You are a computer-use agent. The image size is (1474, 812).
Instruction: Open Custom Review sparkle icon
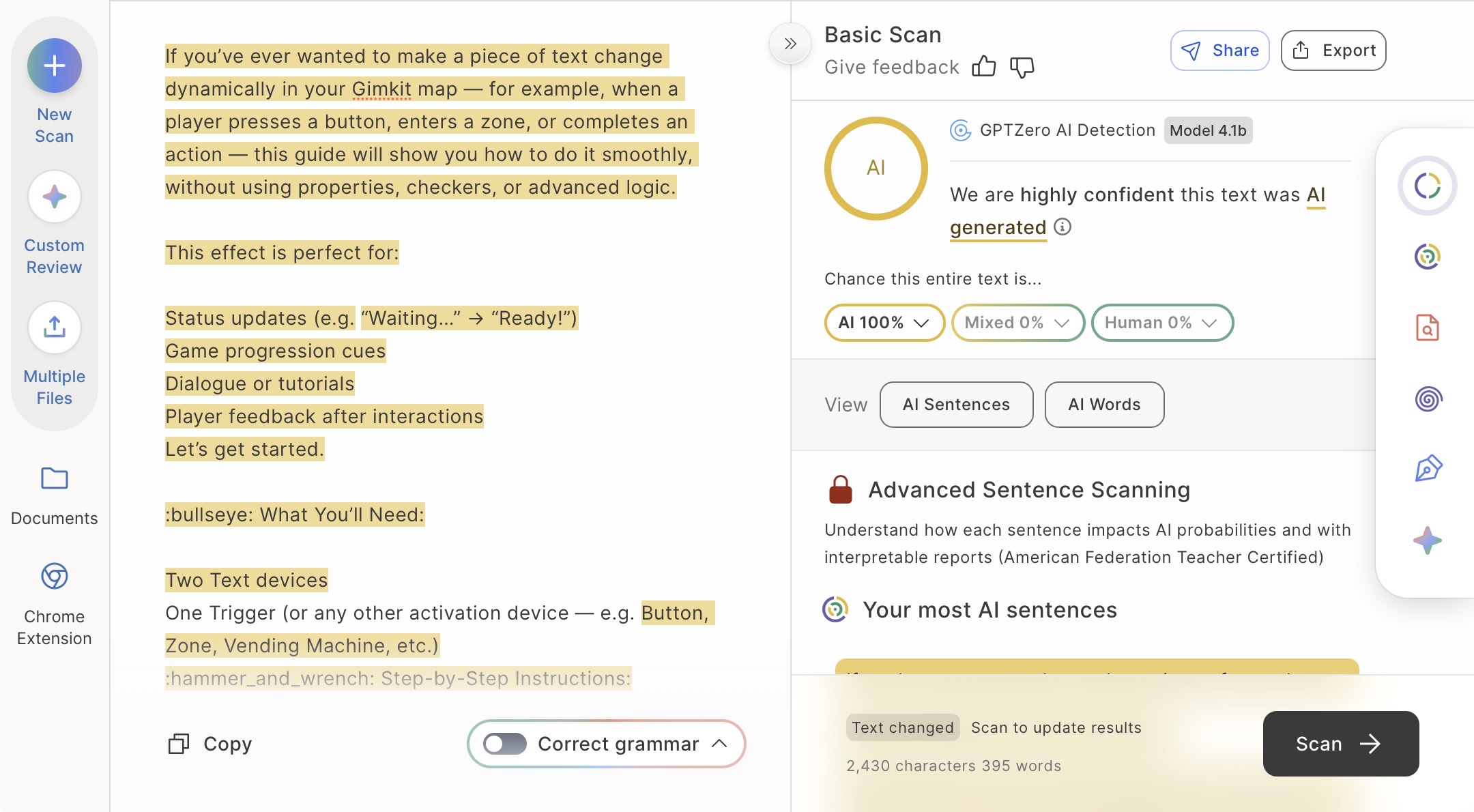click(55, 197)
